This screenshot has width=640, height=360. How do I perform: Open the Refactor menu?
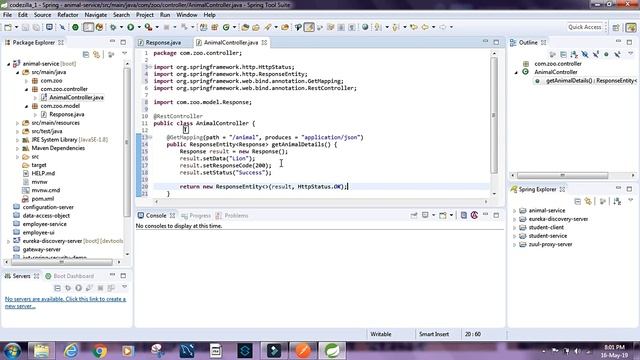pyautogui.click(x=67, y=15)
